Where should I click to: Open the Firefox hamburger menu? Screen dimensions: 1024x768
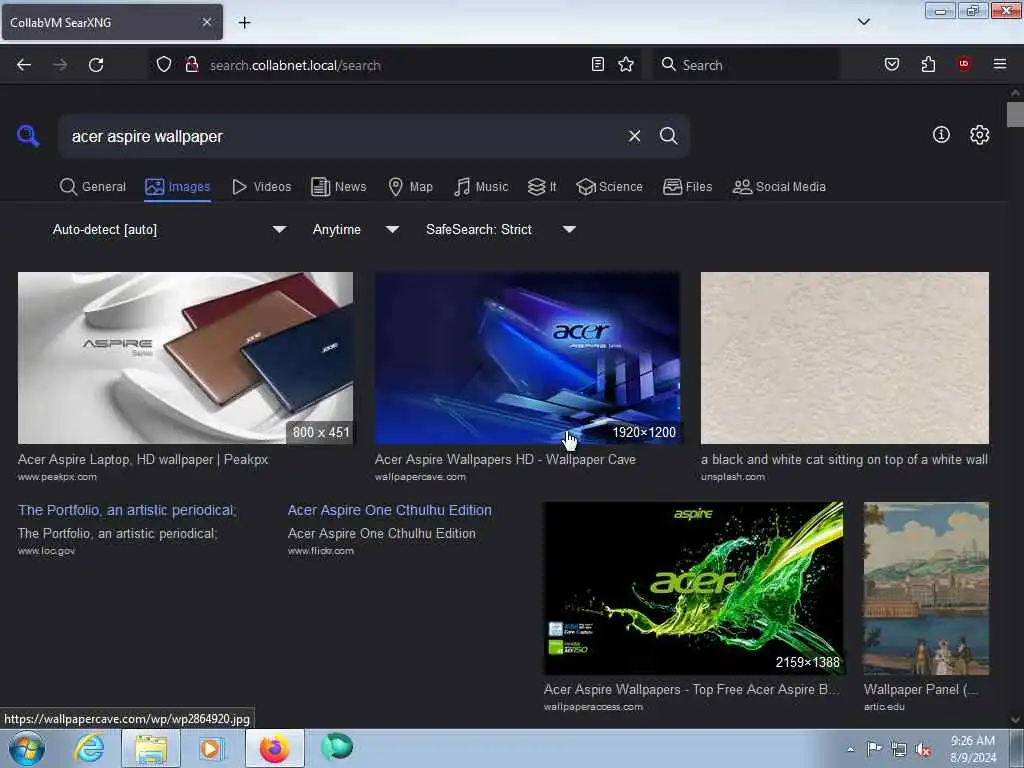click(1000, 64)
